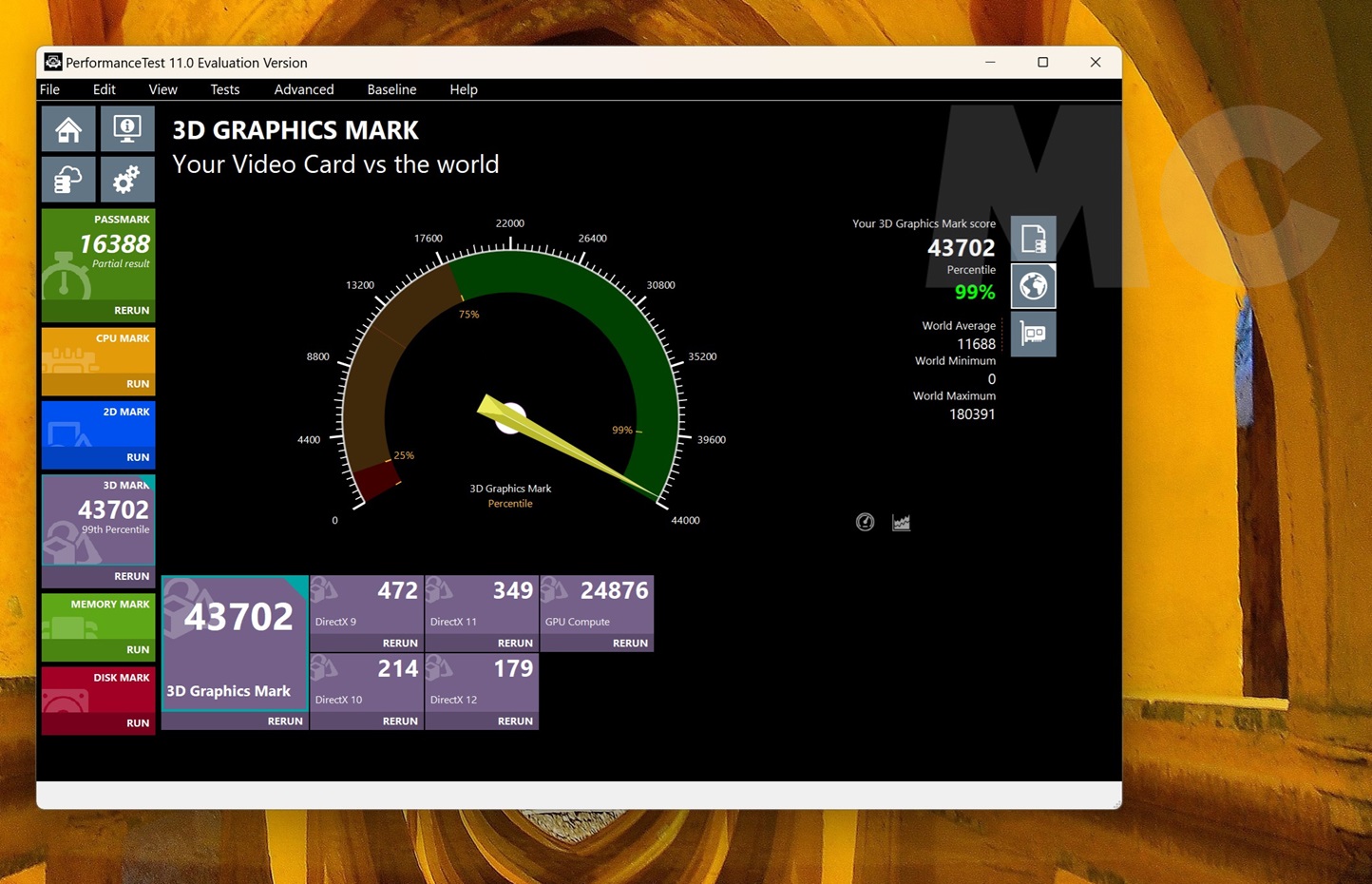This screenshot has width=1372, height=884.
Task: Click the save results document icon
Action: tap(1033, 239)
